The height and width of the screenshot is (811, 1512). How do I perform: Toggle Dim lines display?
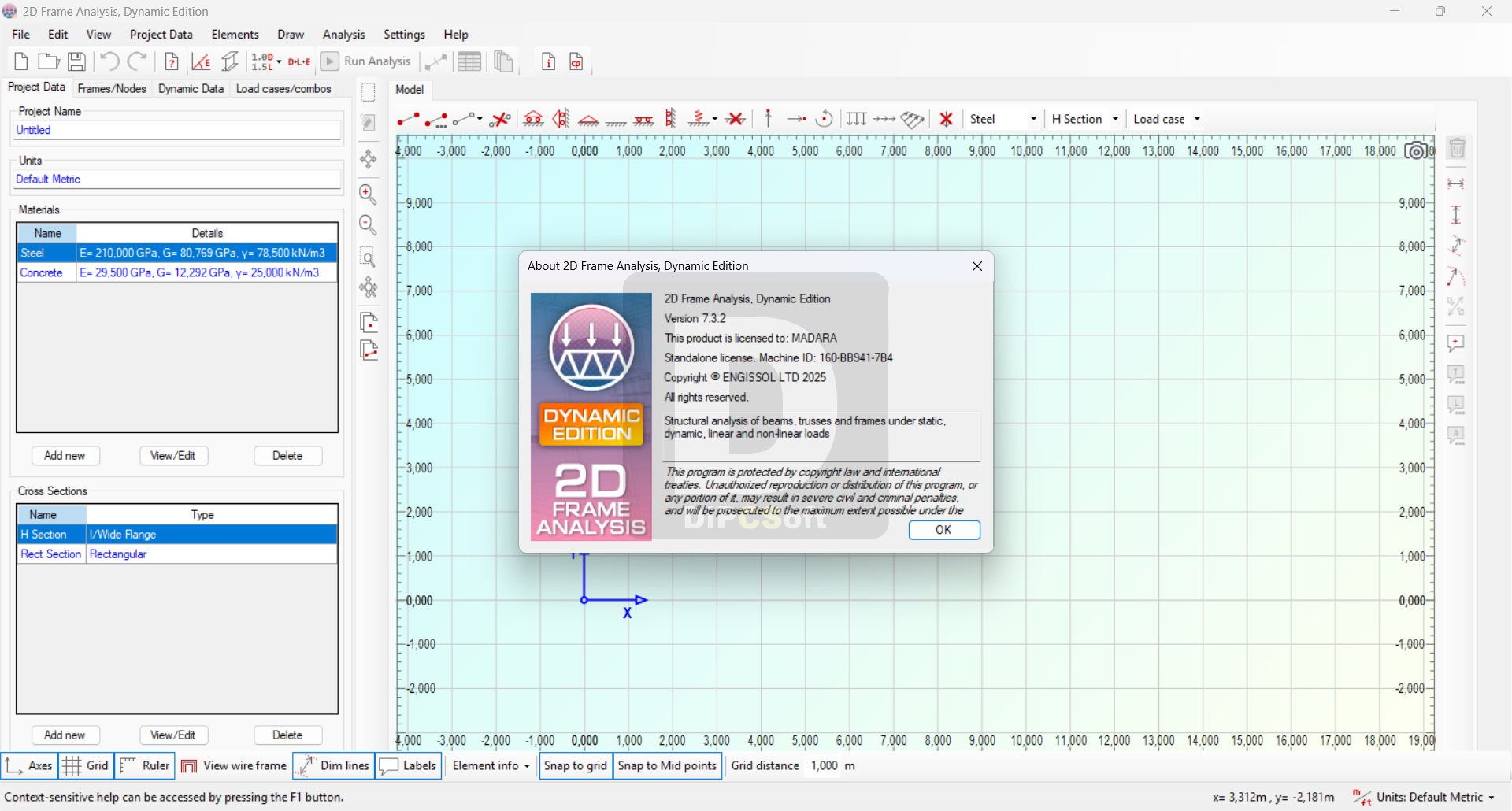(334, 765)
